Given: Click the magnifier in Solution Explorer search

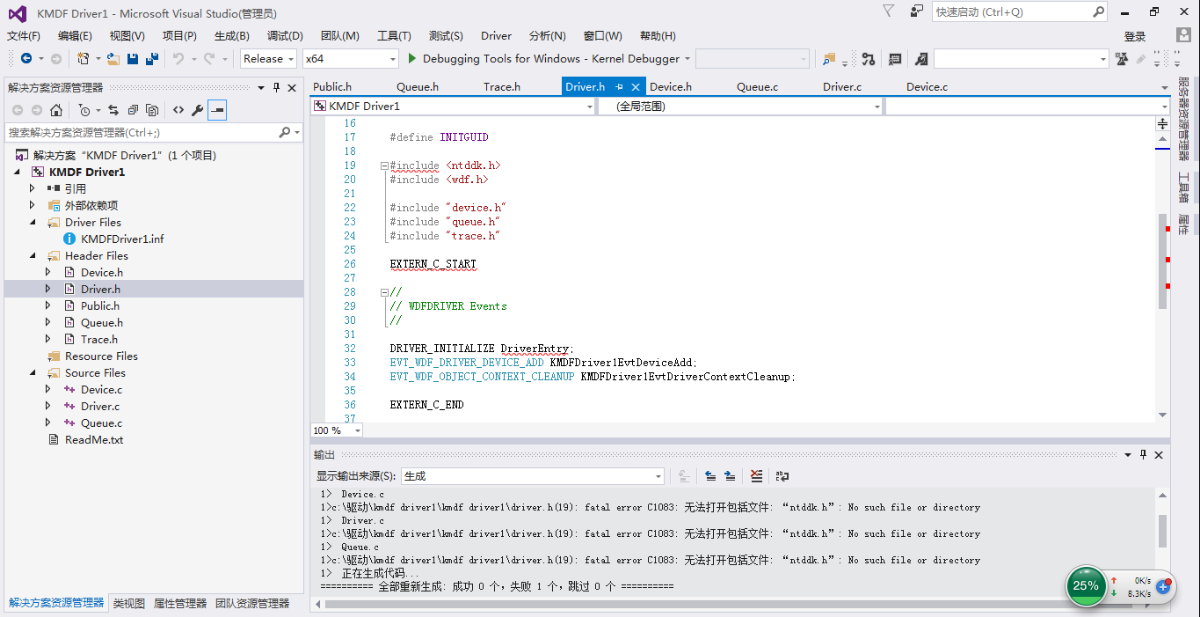Looking at the screenshot, I should coord(285,132).
